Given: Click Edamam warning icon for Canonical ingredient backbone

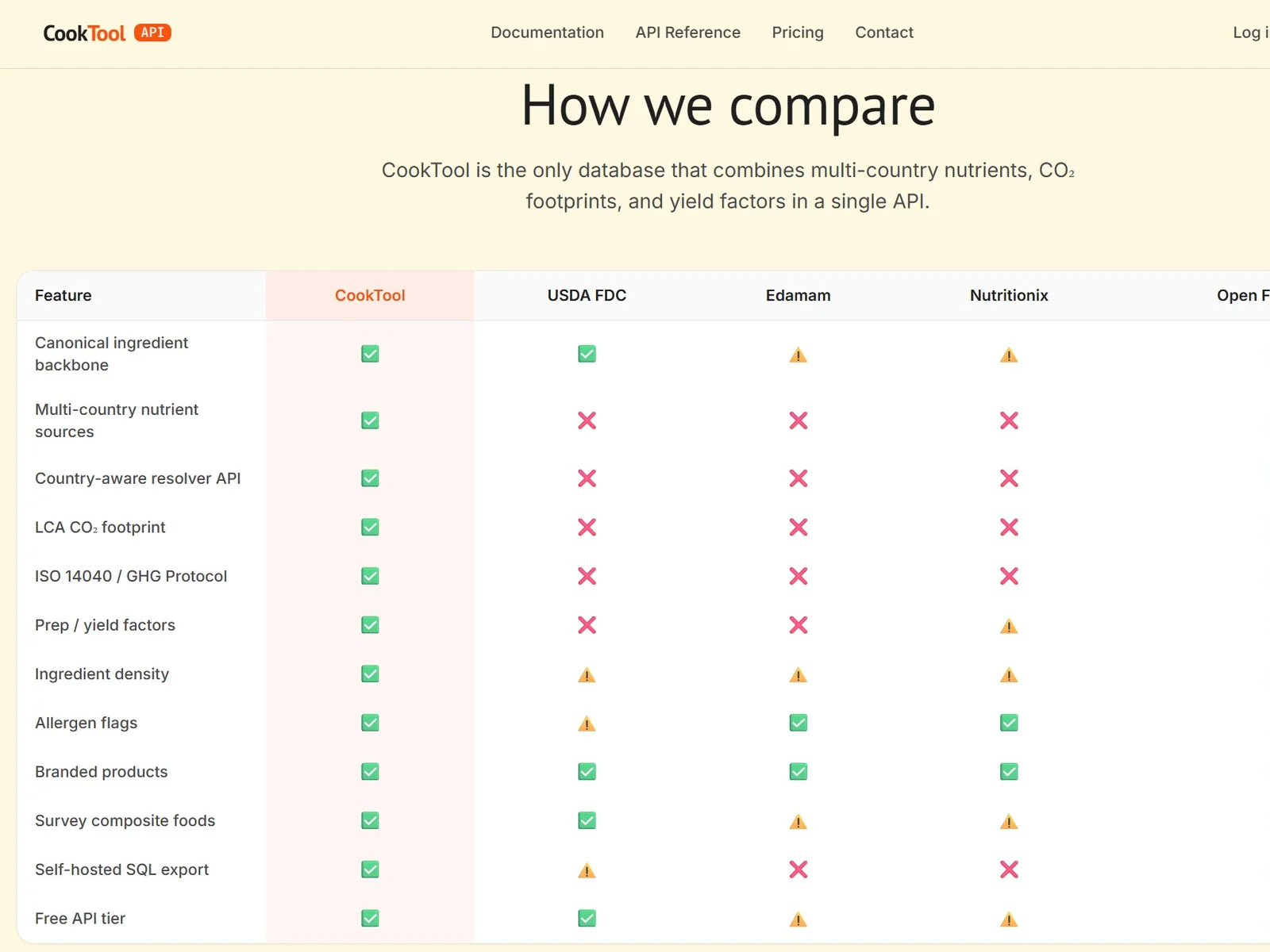Looking at the screenshot, I should [798, 355].
